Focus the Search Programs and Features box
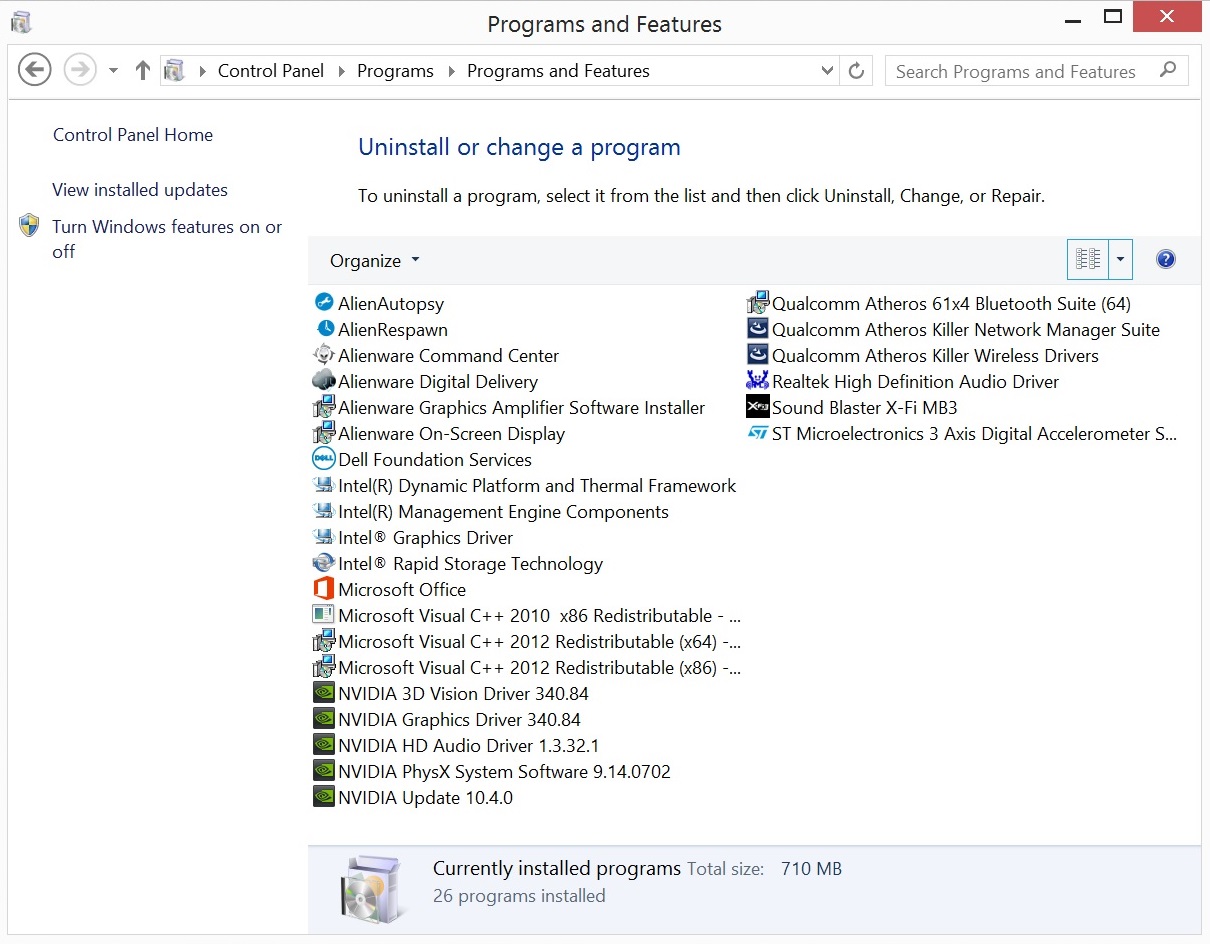 (1037, 71)
